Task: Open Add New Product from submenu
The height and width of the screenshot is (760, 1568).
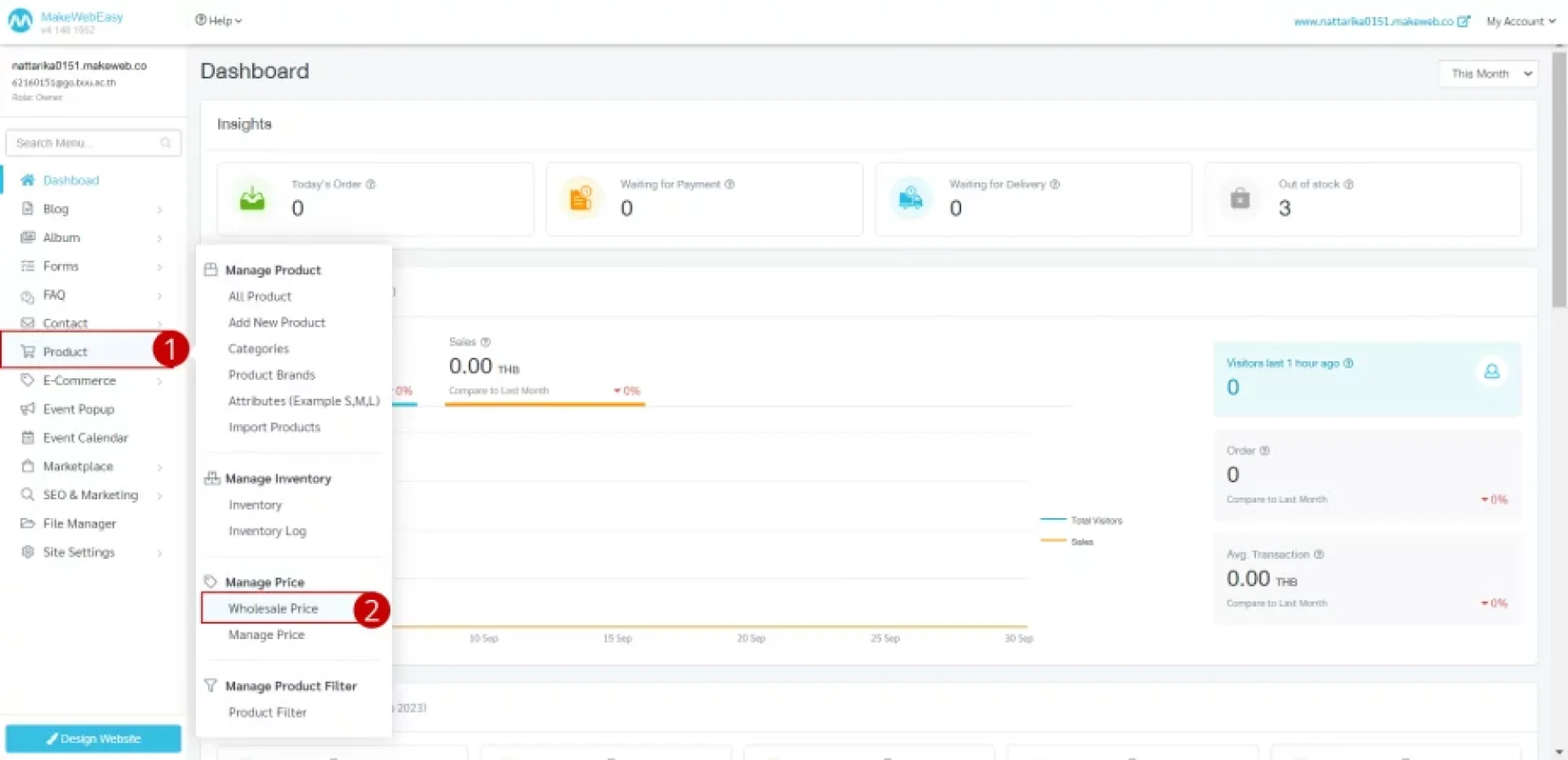Action: [x=277, y=323]
